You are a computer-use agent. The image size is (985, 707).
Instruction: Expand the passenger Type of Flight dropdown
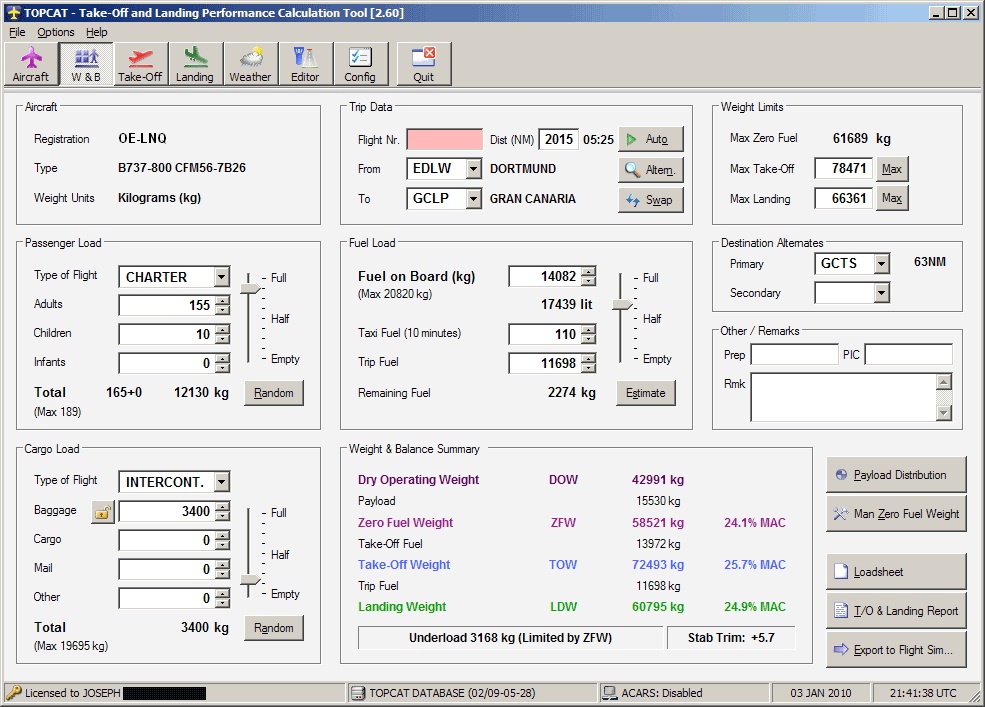pos(221,277)
